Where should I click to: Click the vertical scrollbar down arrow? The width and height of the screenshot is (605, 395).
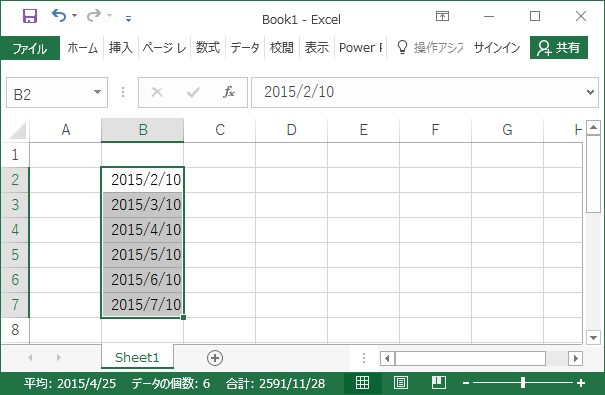tap(593, 338)
